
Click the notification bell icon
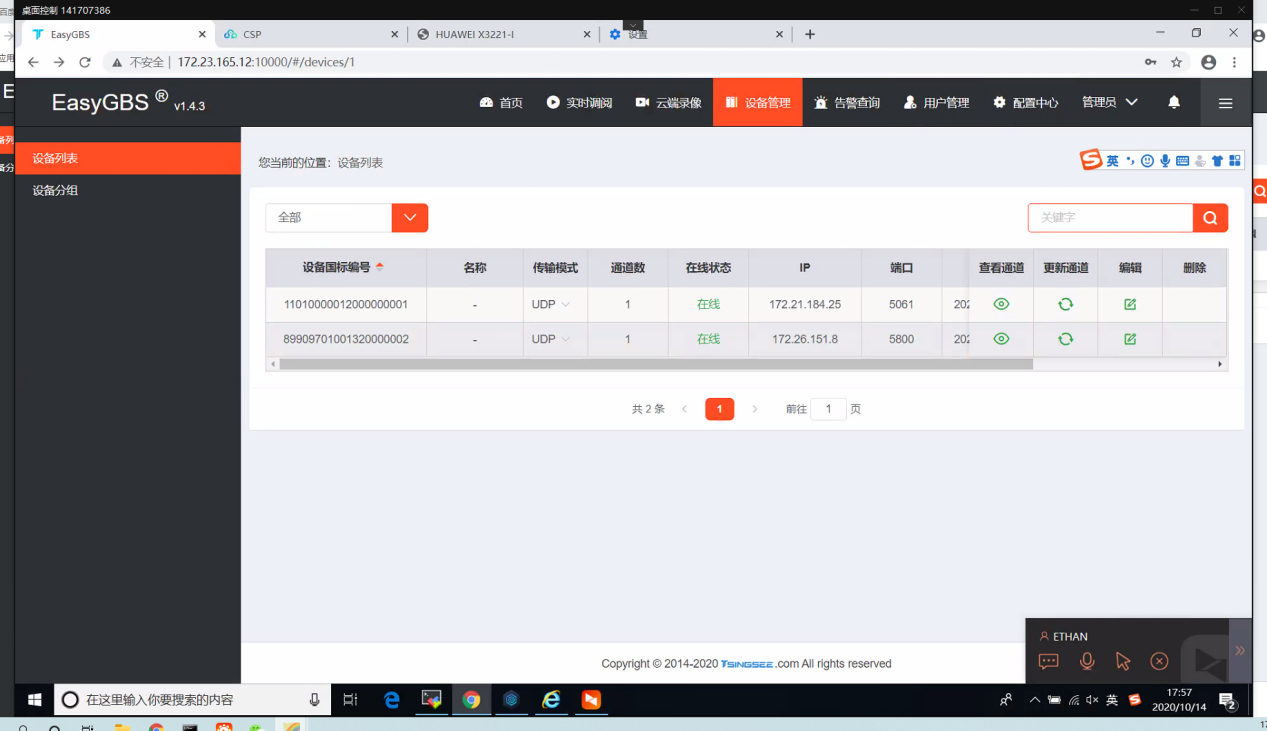pyautogui.click(x=1174, y=102)
